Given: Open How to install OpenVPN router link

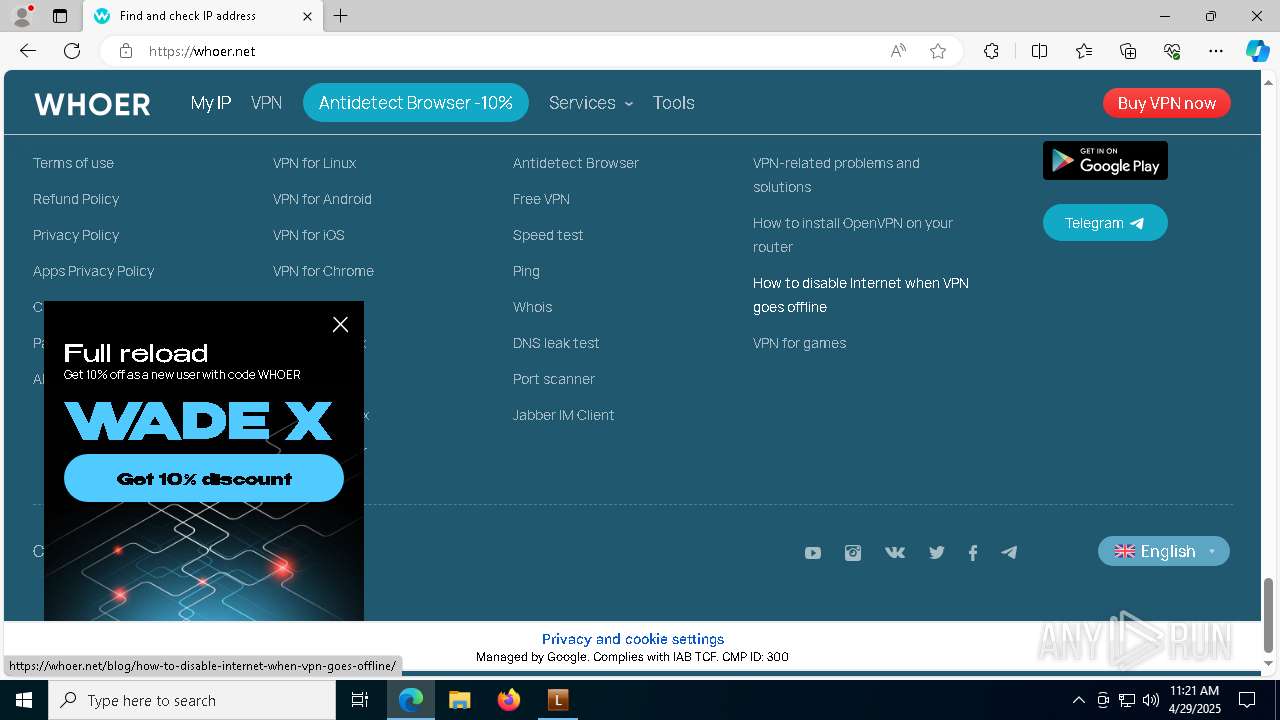Looking at the screenshot, I should click(853, 235).
